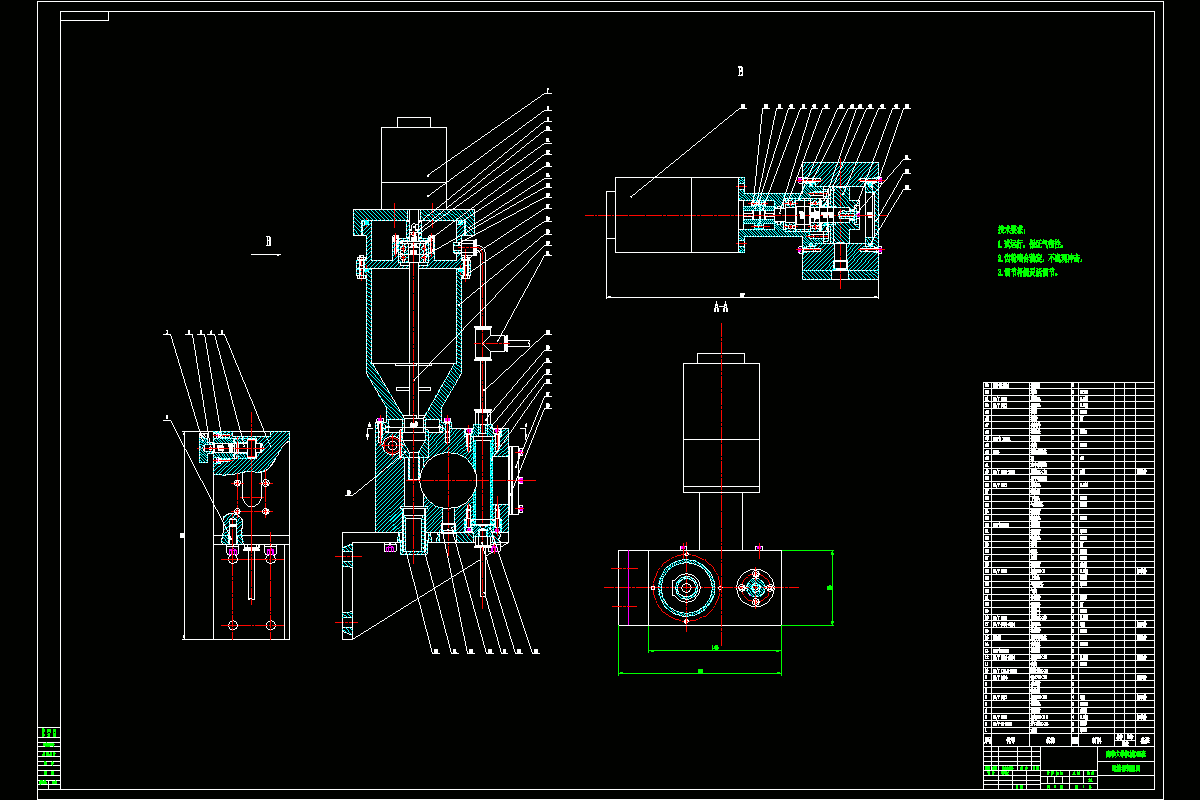Click the A-A section view label
Image resolution: width=1200 pixels, height=800 pixels.
pyautogui.click(x=719, y=308)
